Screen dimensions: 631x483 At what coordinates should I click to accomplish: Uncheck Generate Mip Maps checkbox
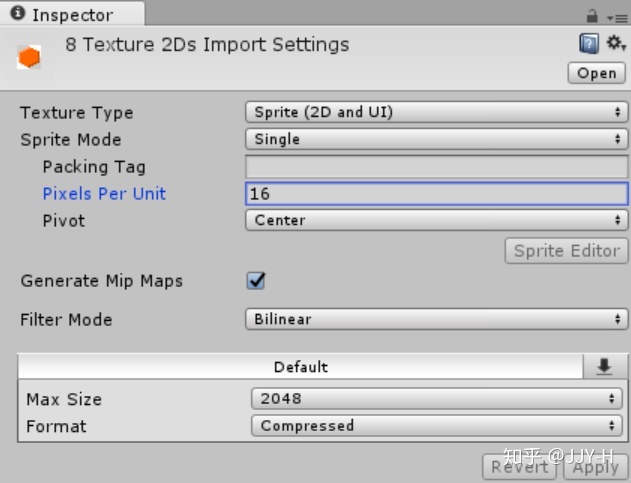256,281
